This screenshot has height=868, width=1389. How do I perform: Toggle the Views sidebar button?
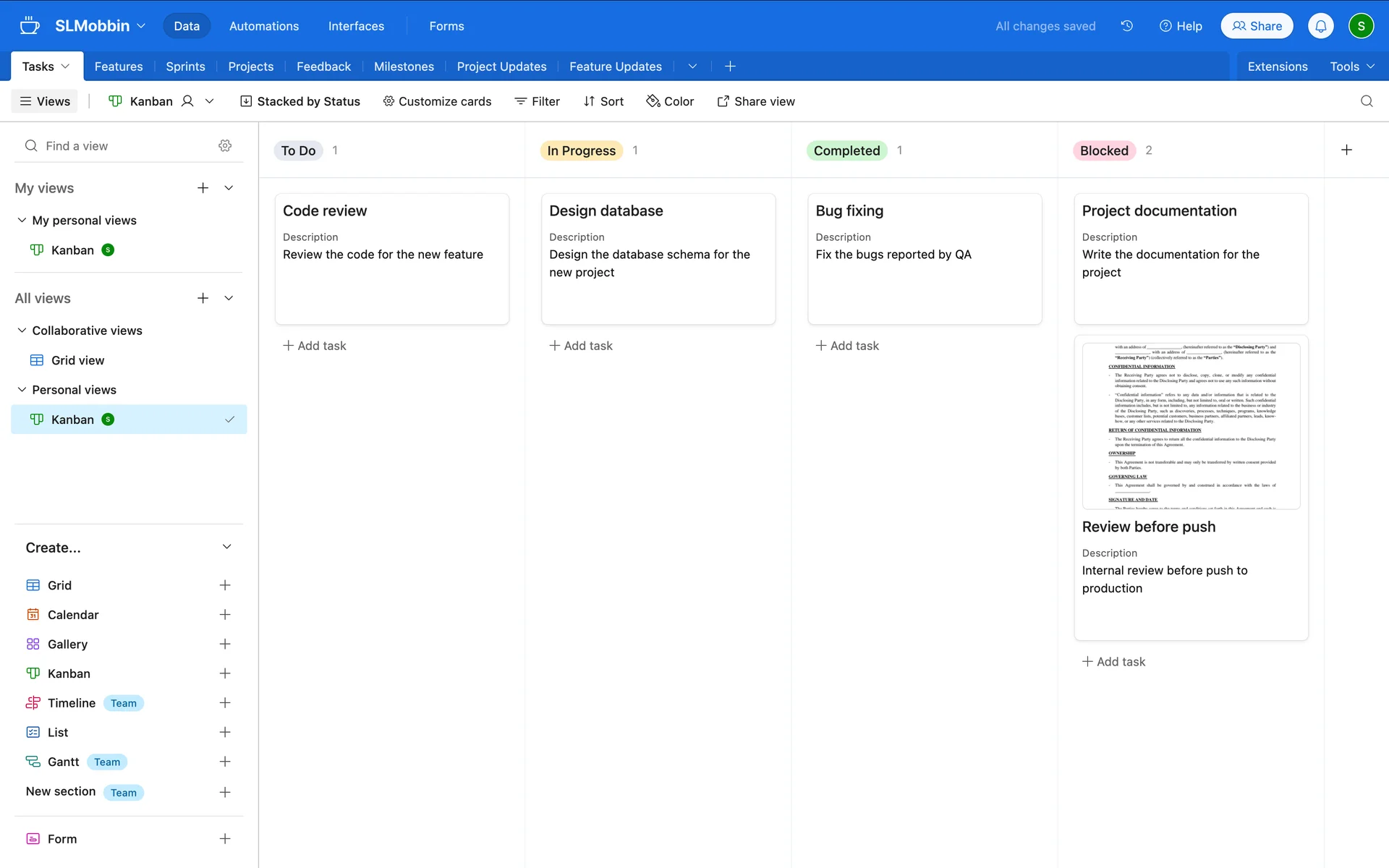[45, 101]
